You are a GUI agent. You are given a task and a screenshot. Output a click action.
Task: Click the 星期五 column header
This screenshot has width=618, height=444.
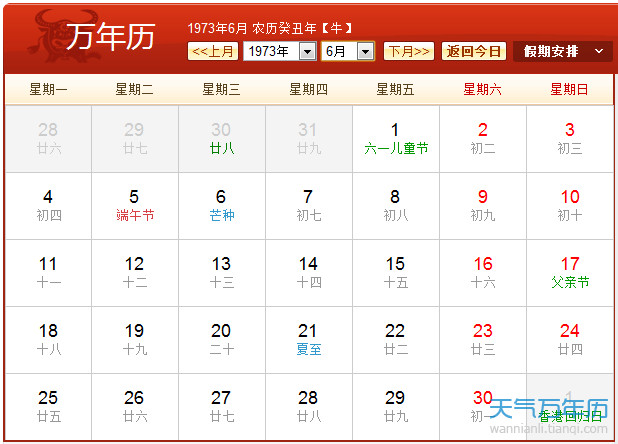click(x=395, y=89)
